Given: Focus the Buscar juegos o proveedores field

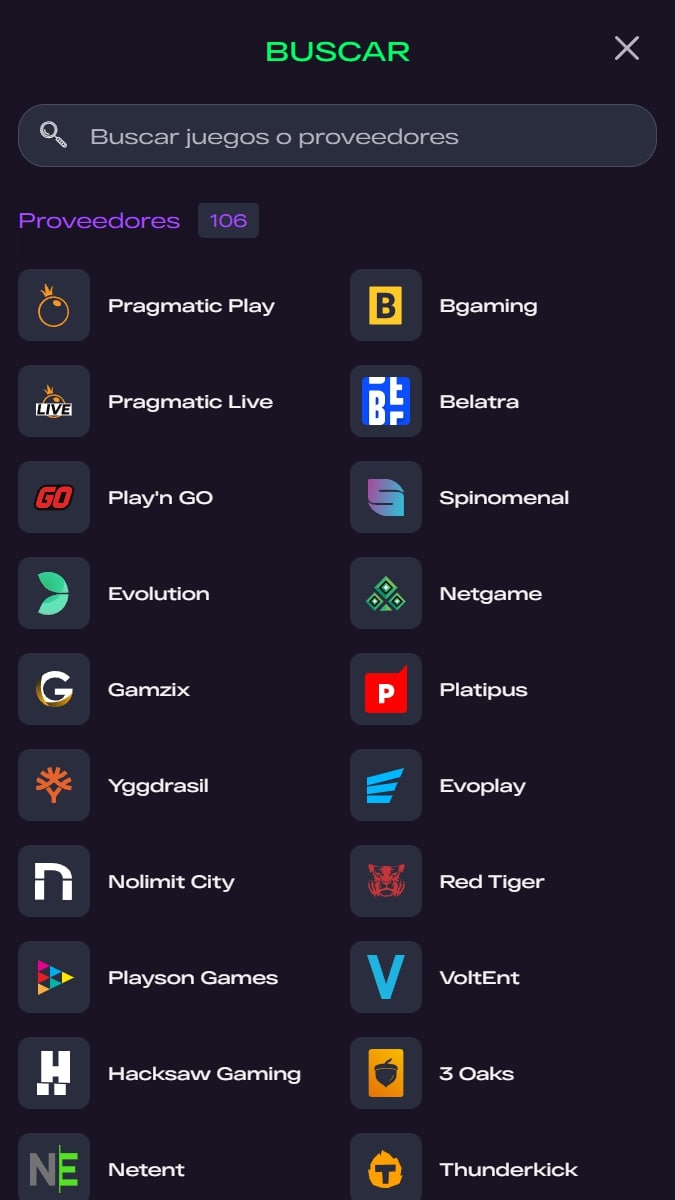Looking at the screenshot, I should click(x=337, y=135).
